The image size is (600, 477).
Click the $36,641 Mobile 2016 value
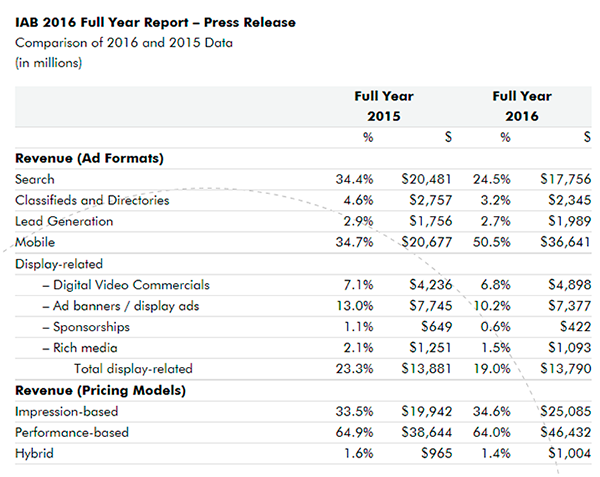(565, 242)
